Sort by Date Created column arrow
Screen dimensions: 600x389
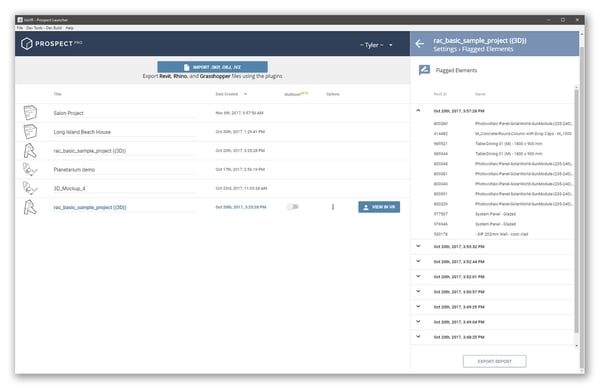(x=245, y=94)
